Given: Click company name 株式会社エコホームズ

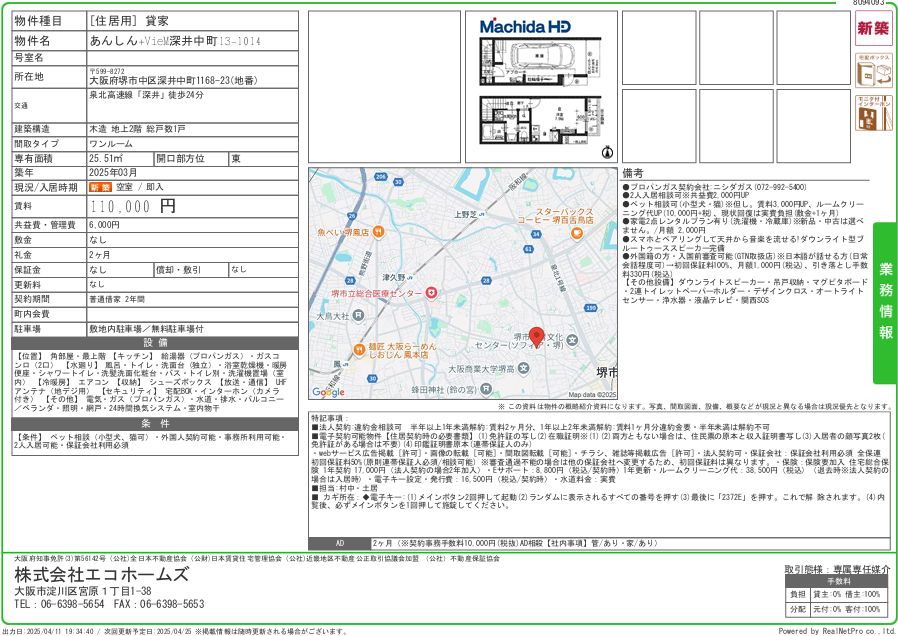Looking at the screenshot, I should pos(101,574).
